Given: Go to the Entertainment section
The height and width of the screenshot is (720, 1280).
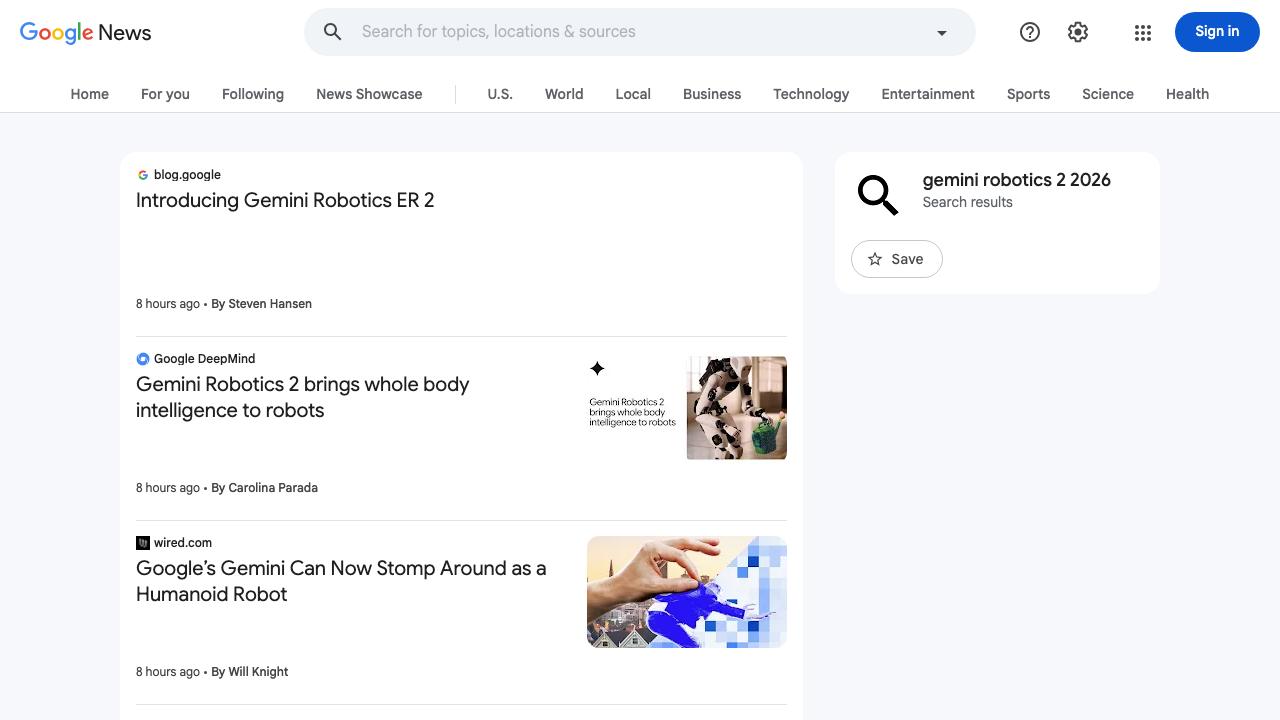Looking at the screenshot, I should click(928, 94).
